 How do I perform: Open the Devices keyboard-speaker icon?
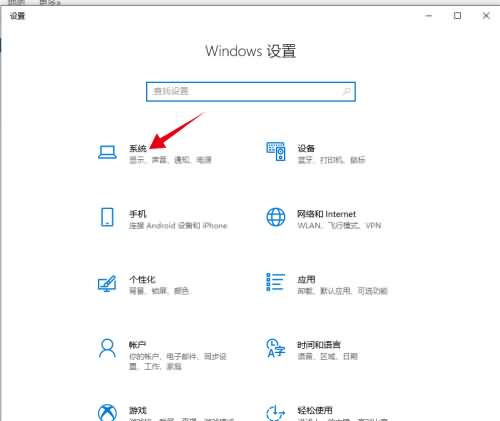click(x=276, y=152)
